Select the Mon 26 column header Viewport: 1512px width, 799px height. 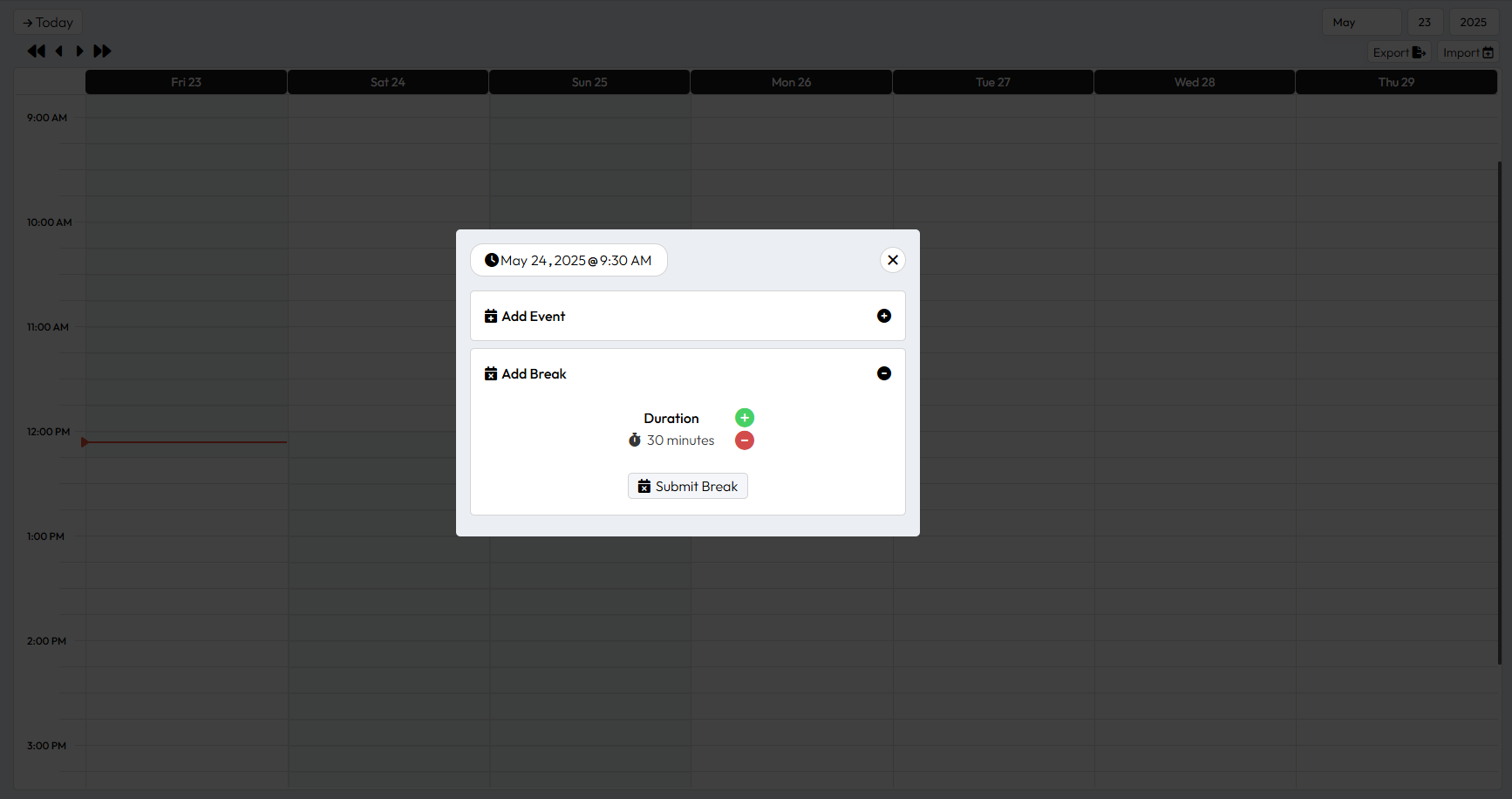click(791, 82)
